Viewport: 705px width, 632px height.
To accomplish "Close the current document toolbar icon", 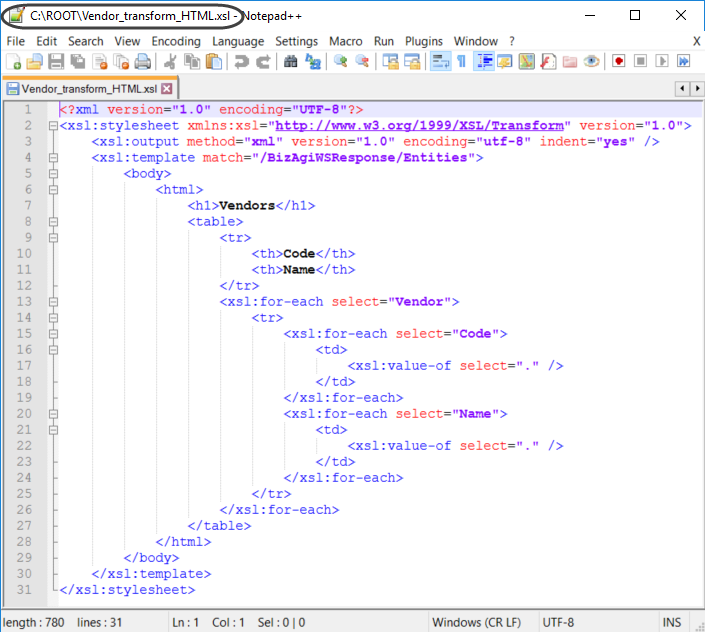I will [100, 62].
